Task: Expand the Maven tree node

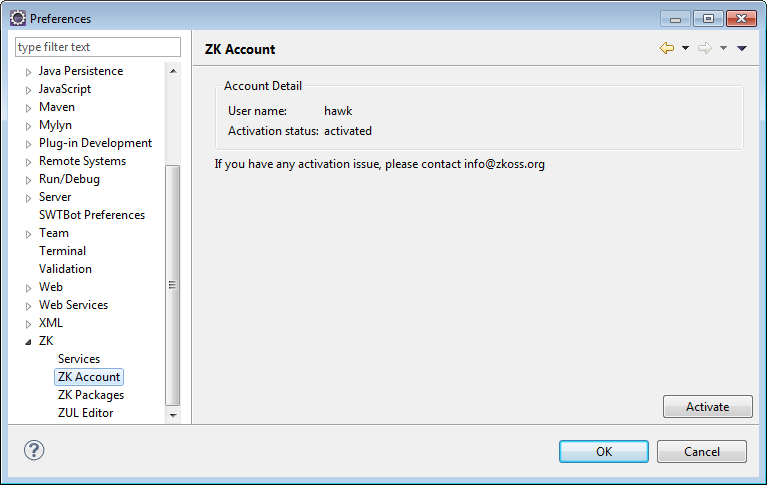Action: 28,108
